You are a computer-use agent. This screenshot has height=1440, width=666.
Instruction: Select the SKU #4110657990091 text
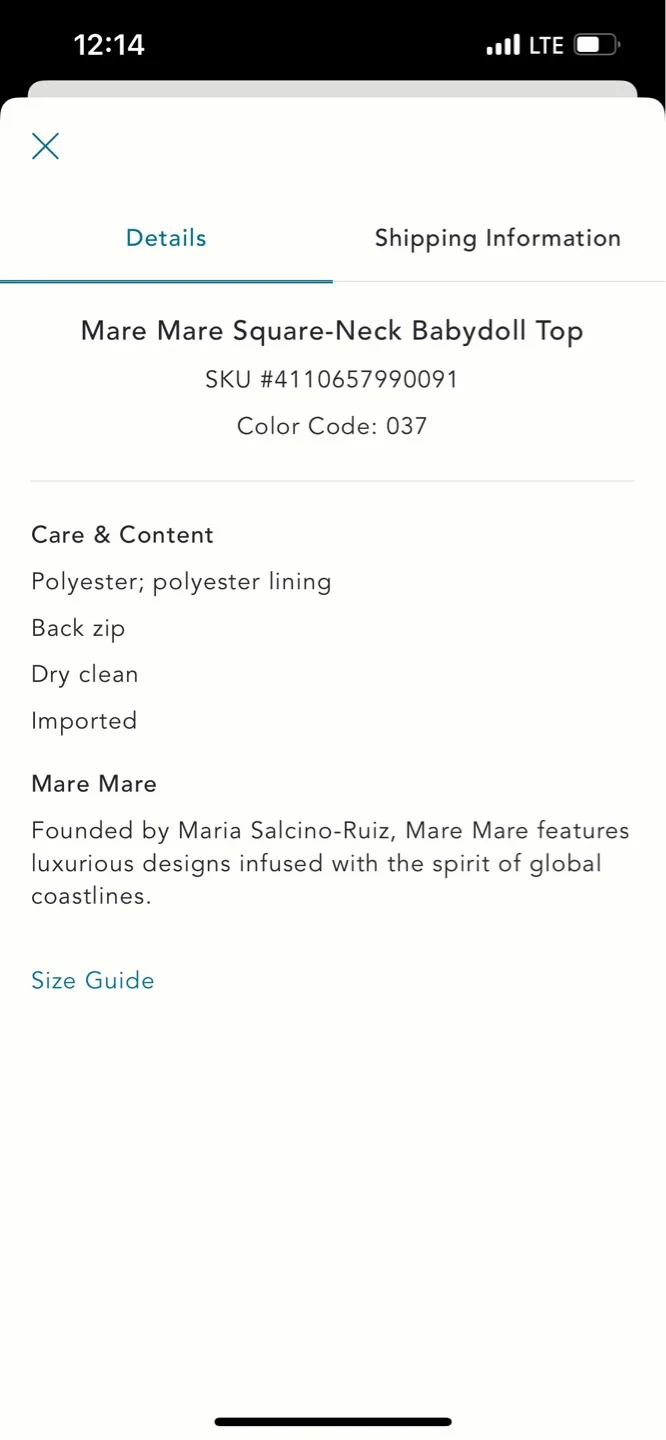point(332,379)
